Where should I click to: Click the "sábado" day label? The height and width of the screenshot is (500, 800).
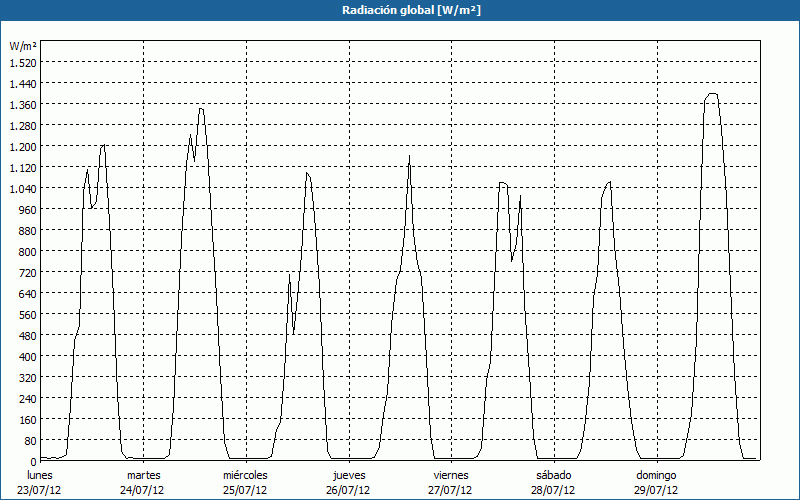554,474
